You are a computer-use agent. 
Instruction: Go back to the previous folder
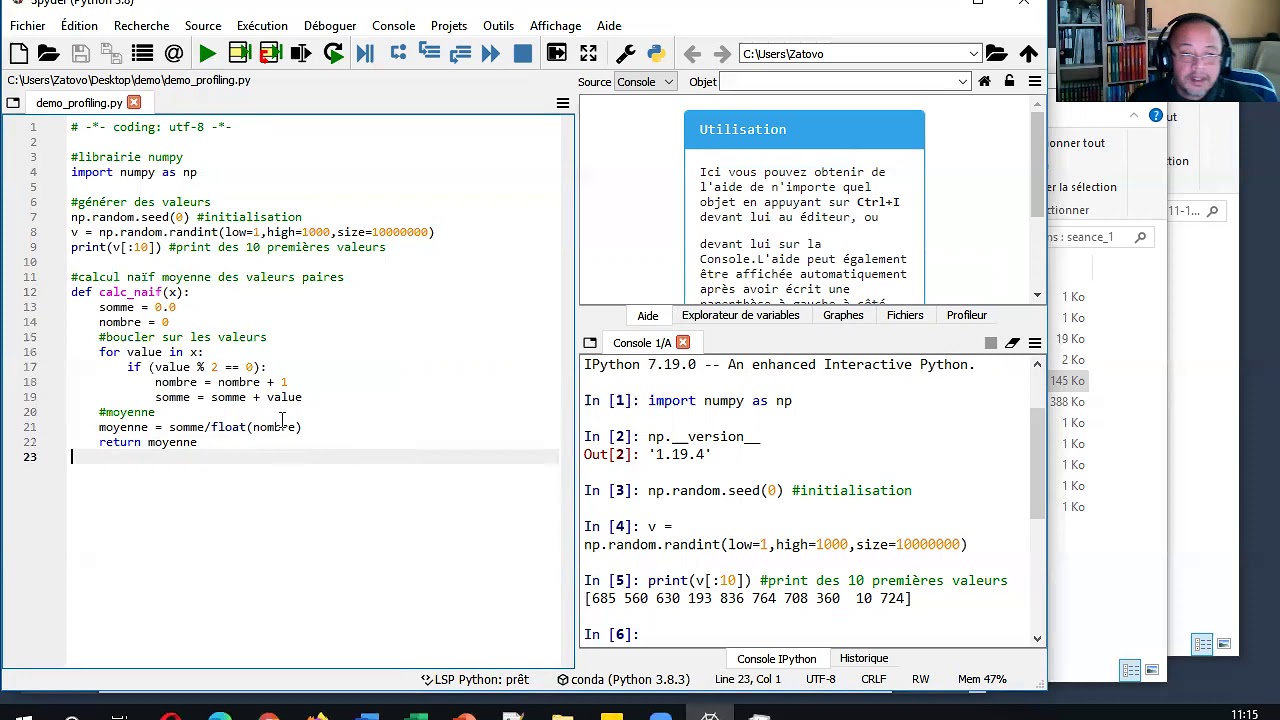point(692,54)
